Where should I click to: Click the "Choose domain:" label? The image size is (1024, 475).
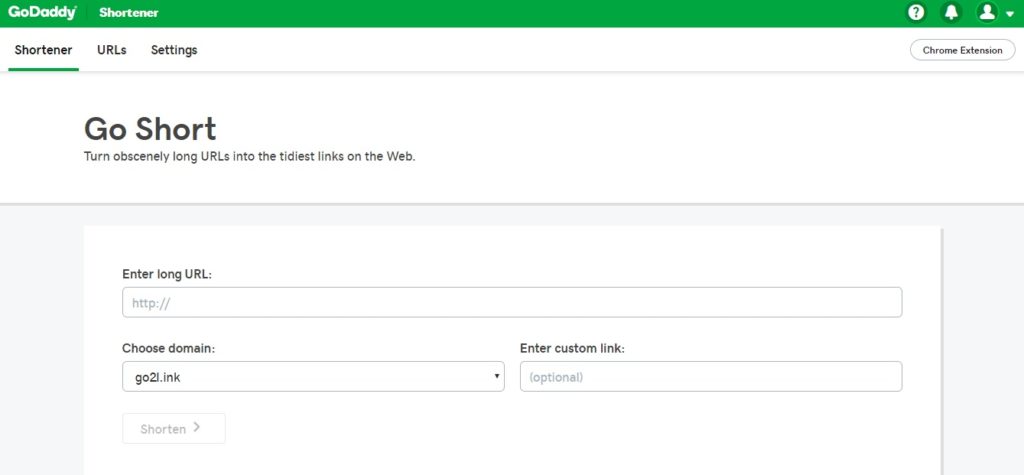click(168, 348)
